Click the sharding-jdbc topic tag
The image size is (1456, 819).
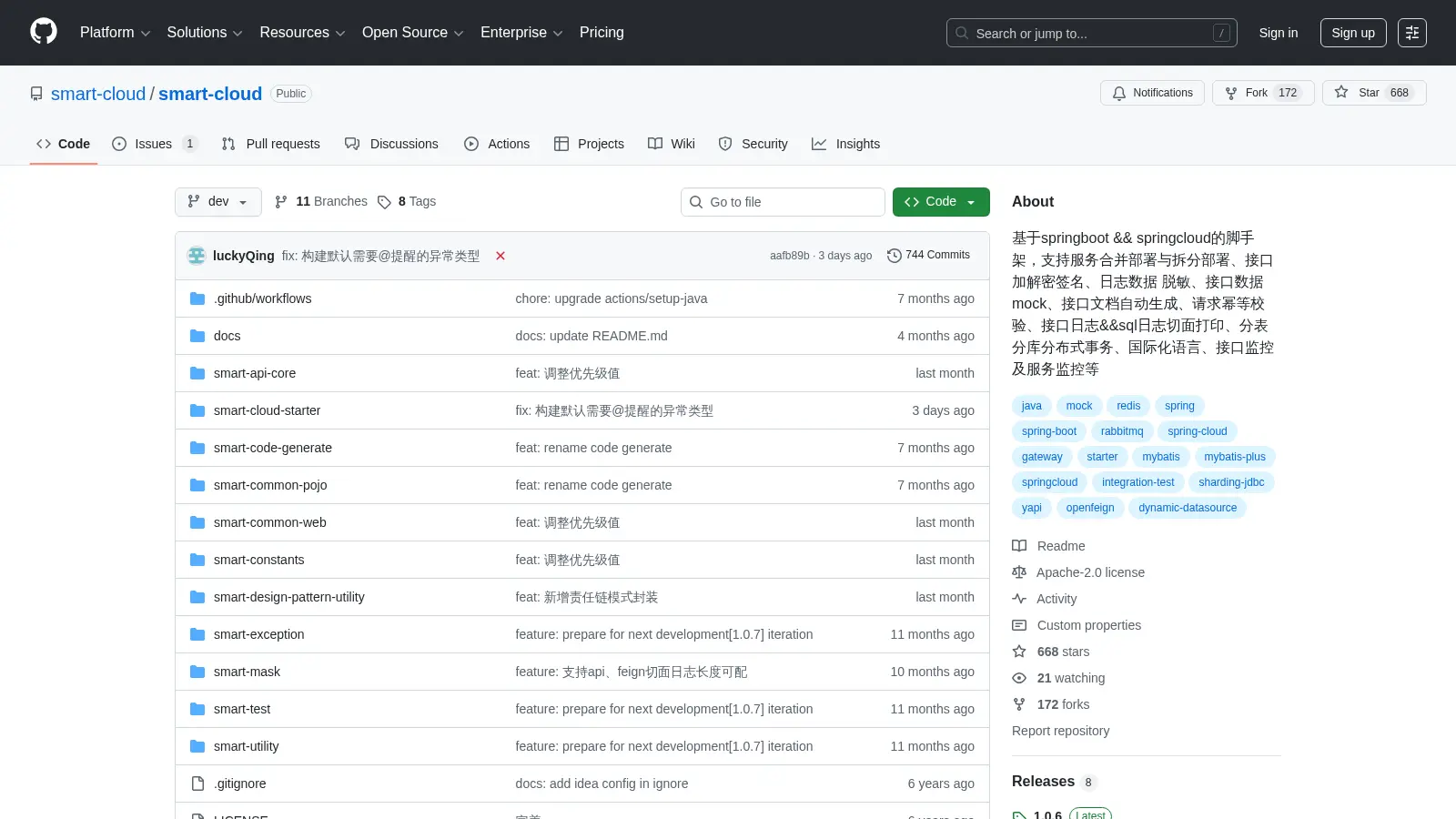point(1231,482)
